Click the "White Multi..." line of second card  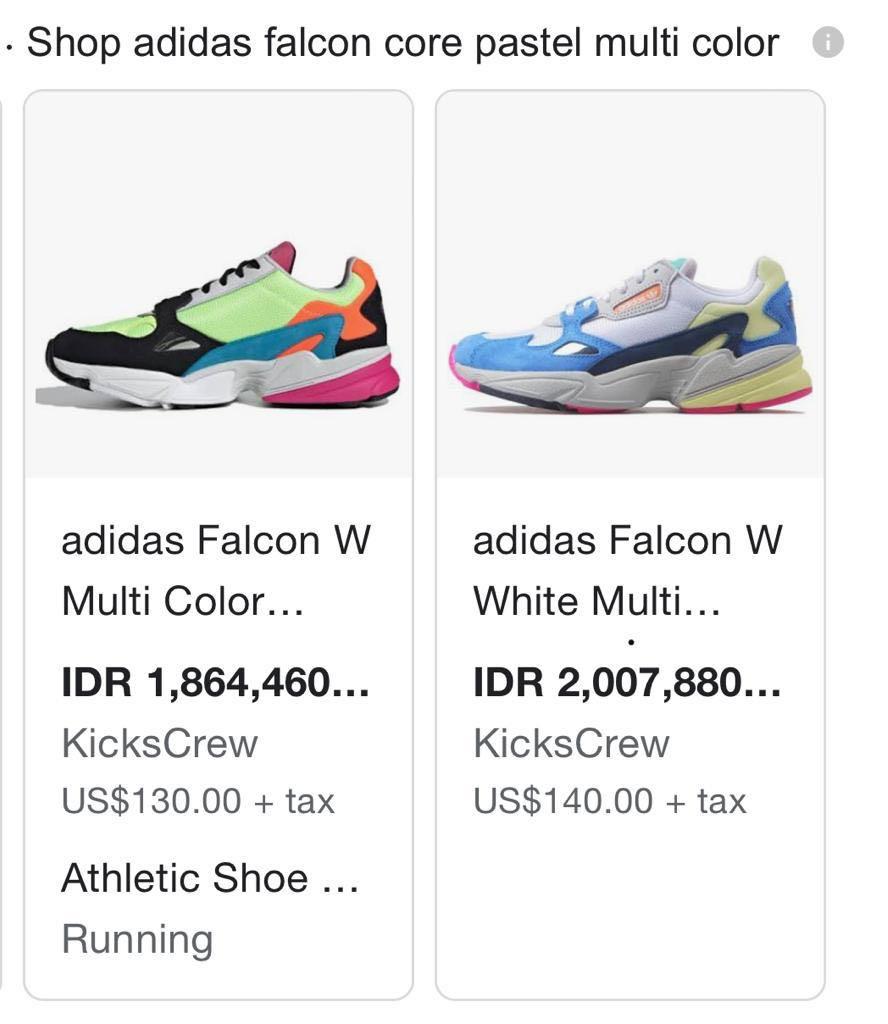click(597, 601)
